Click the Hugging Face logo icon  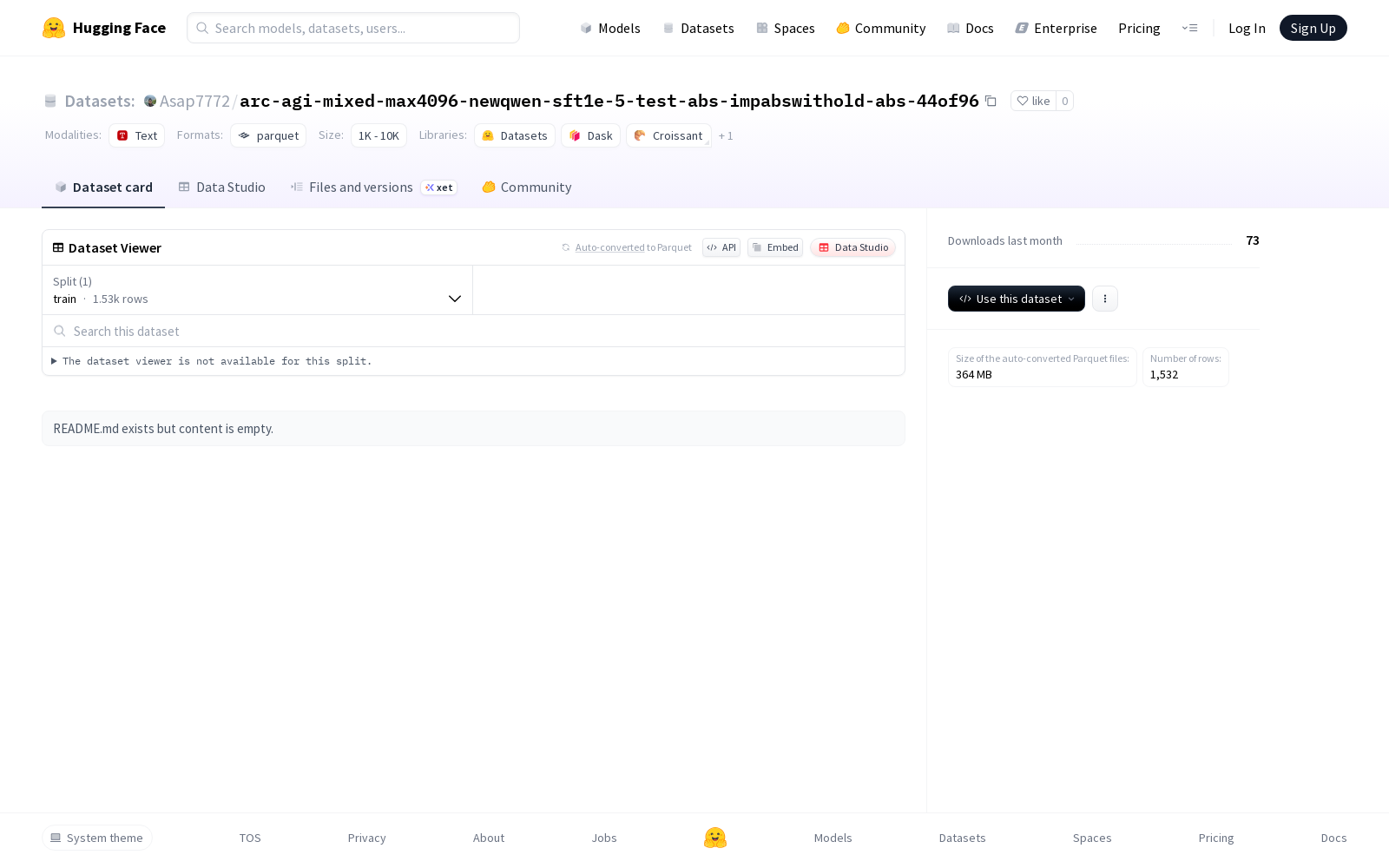tap(54, 28)
